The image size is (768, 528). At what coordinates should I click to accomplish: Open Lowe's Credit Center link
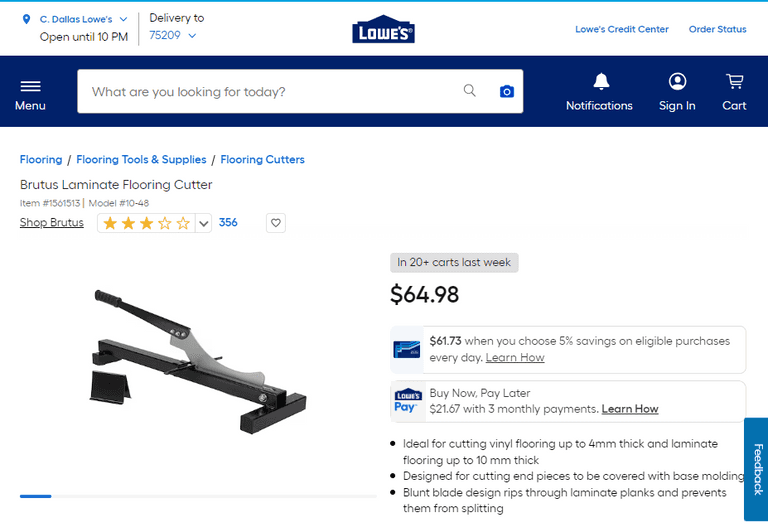(621, 30)
